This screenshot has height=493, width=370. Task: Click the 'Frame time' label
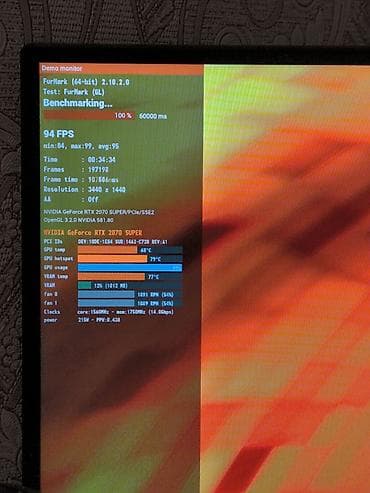point(61,180)
